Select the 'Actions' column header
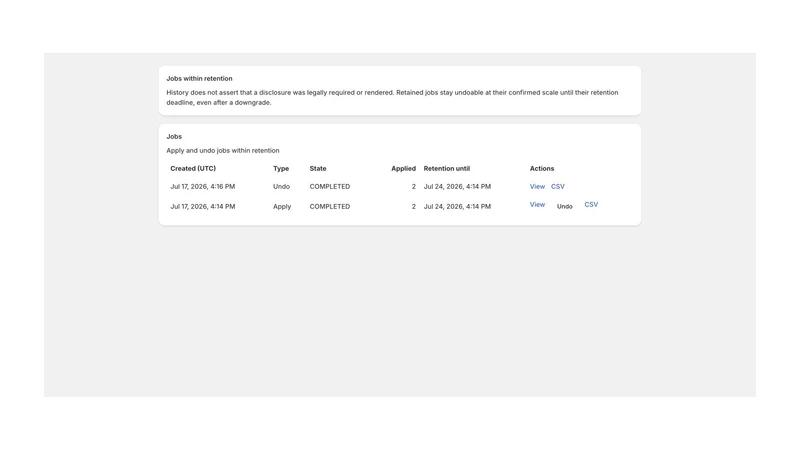Screen dimensions: 800x450 [x=541, y=168]
